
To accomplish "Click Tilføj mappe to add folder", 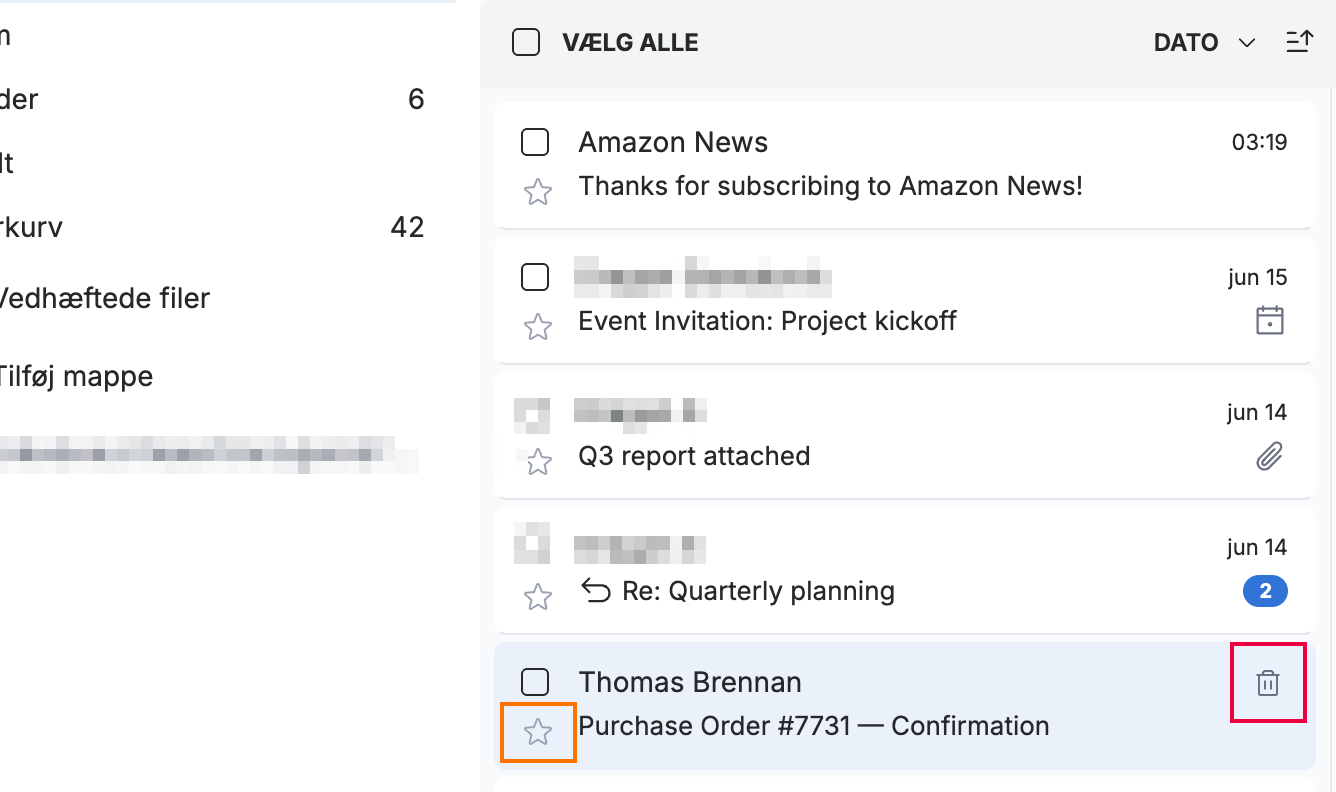I will (76, 376).
